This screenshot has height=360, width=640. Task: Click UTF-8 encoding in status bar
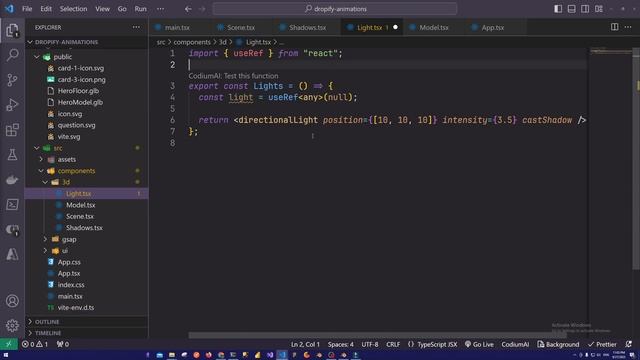tap(370, 344)
